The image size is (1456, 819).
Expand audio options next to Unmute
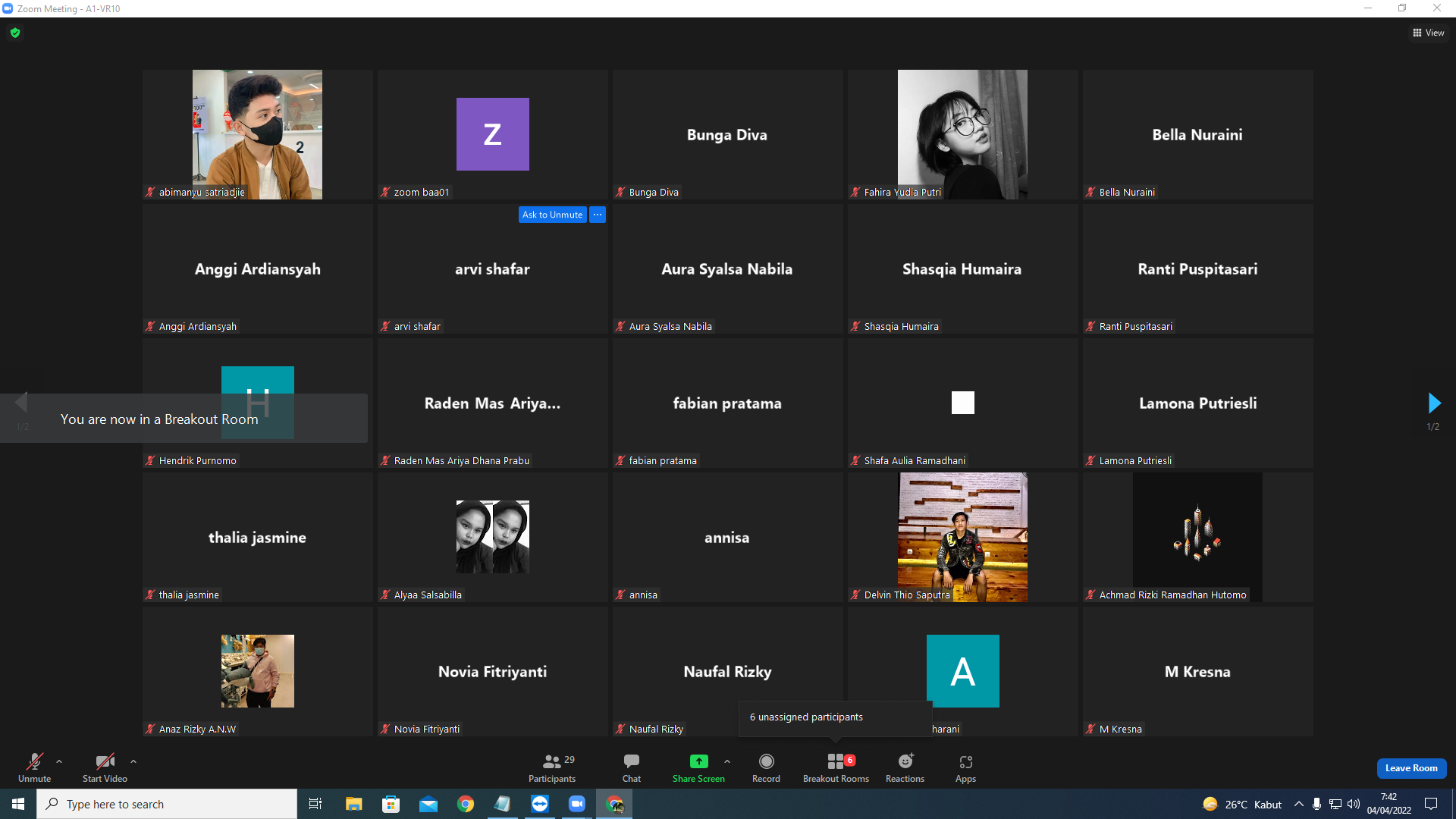click(59, 761)
